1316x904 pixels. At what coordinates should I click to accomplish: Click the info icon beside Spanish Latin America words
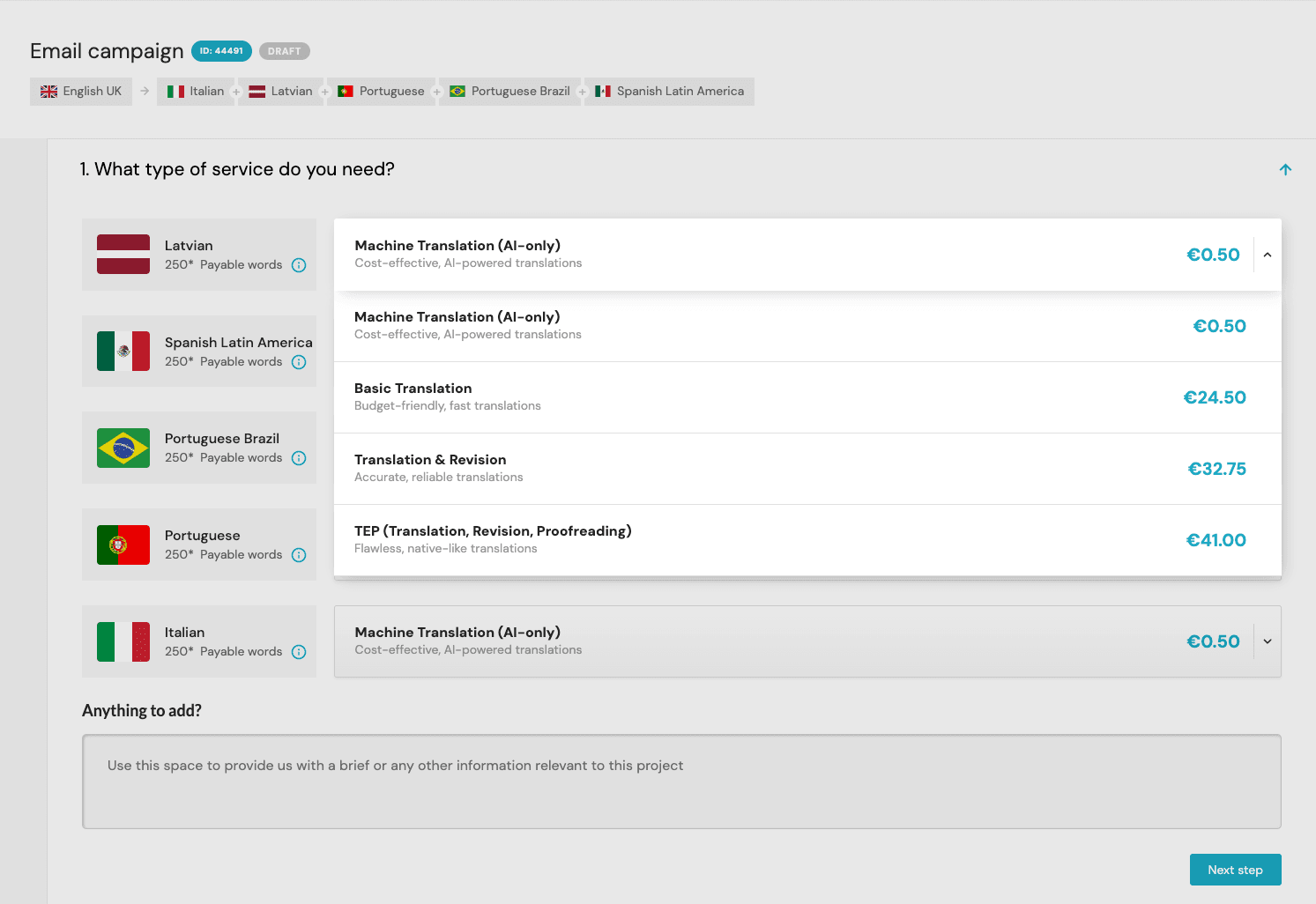point(299,362)
